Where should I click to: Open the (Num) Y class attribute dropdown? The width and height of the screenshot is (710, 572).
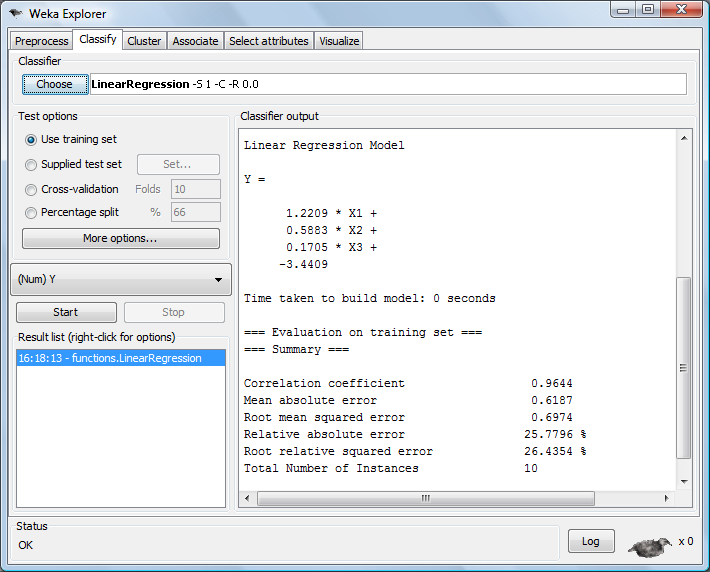(121, 279)
